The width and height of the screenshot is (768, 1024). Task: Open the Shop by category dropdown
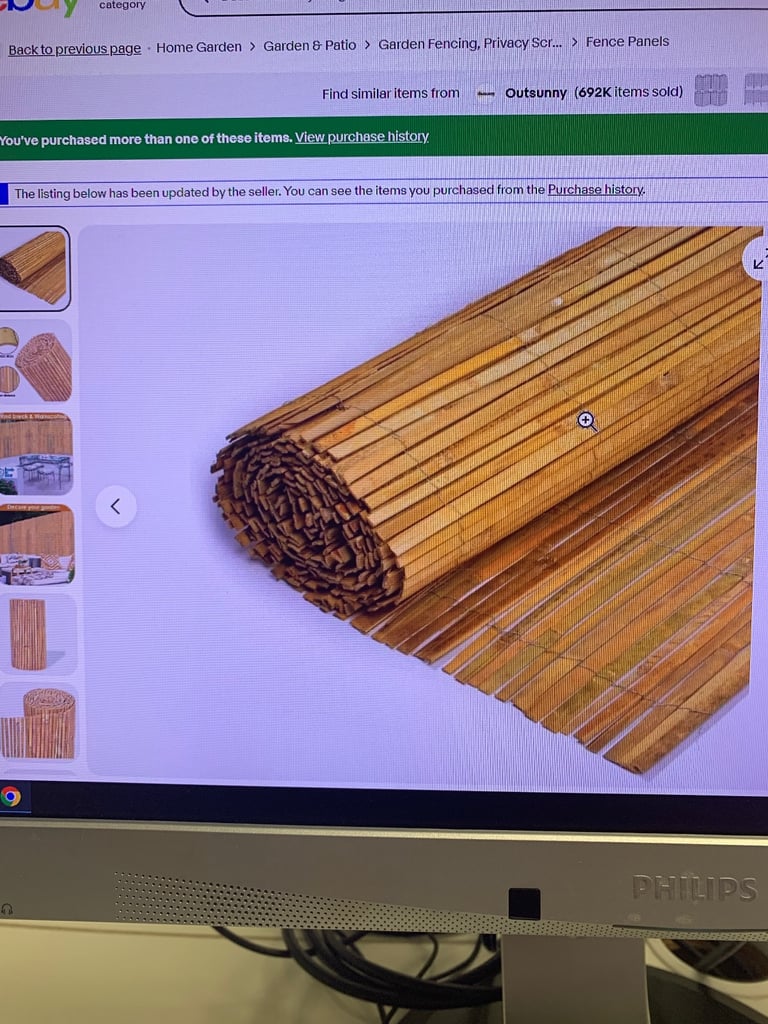pos(122,5)
